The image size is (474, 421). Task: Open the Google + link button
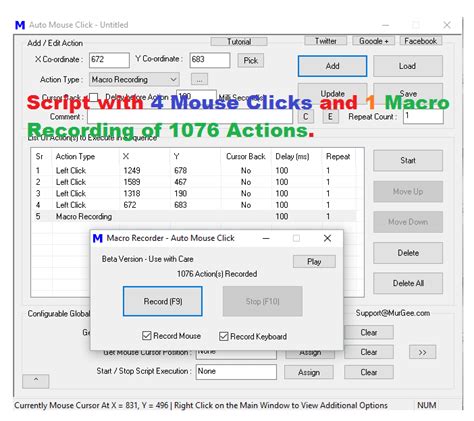[373, 41]
